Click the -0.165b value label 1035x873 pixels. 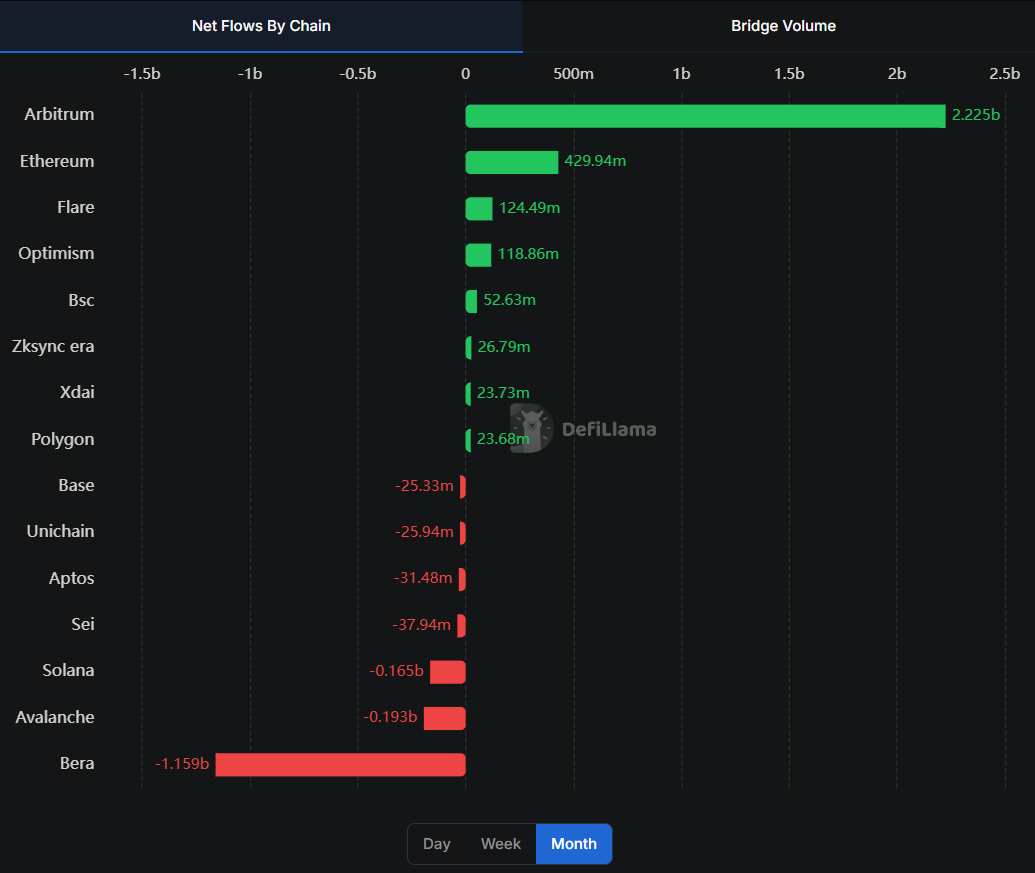[x=397, y=671]
